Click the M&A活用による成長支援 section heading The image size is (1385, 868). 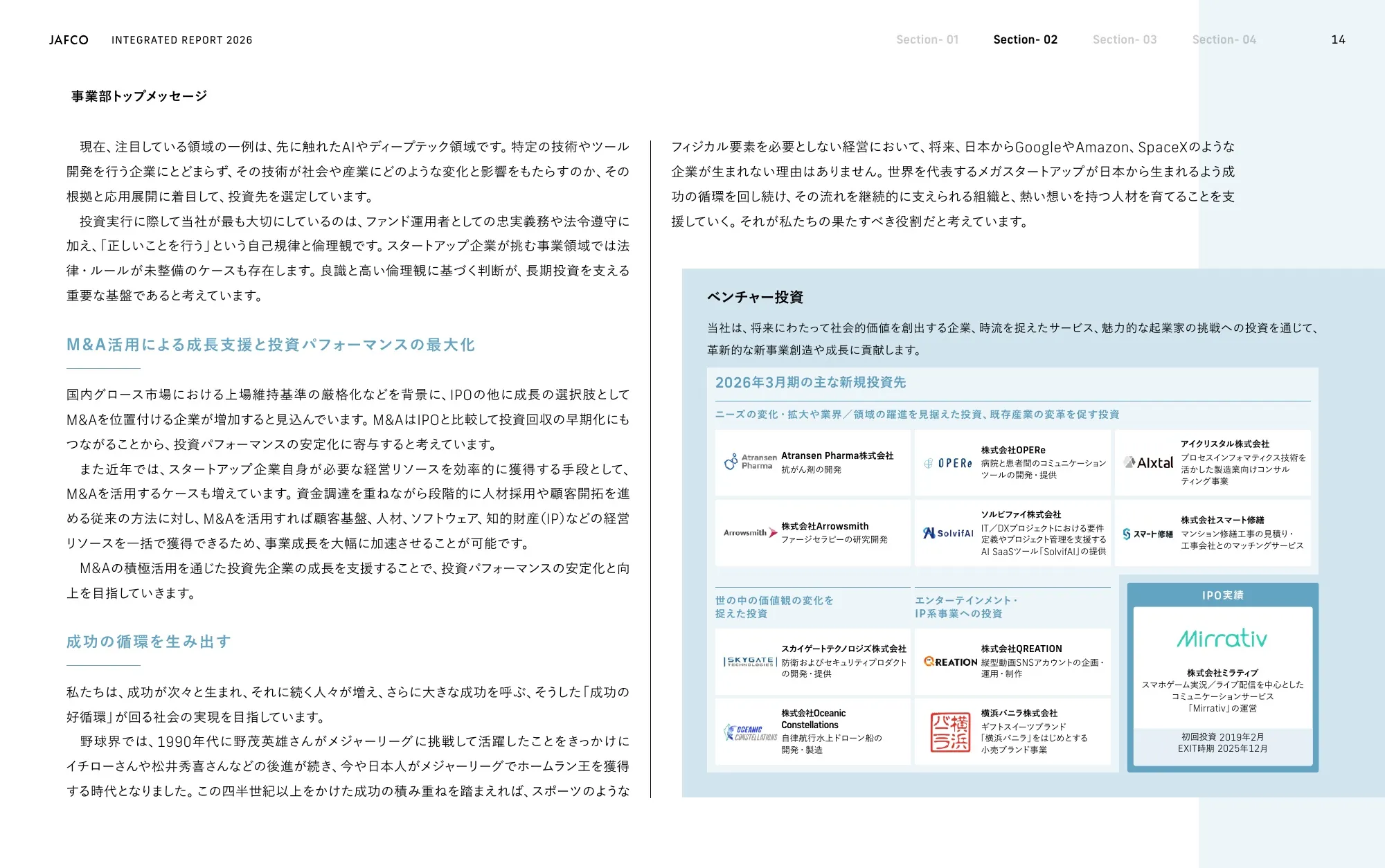click(271, 345)
